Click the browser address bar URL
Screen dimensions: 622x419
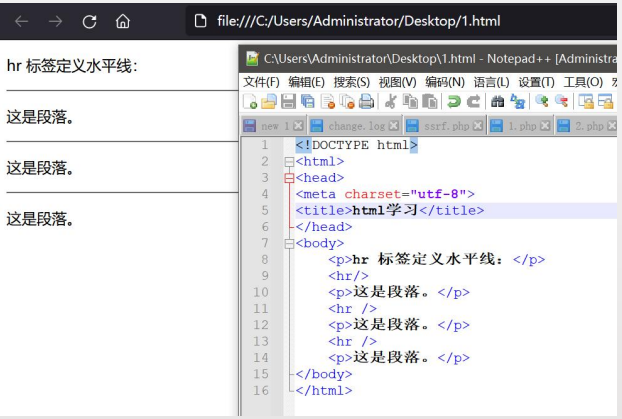tap(359, 21)
